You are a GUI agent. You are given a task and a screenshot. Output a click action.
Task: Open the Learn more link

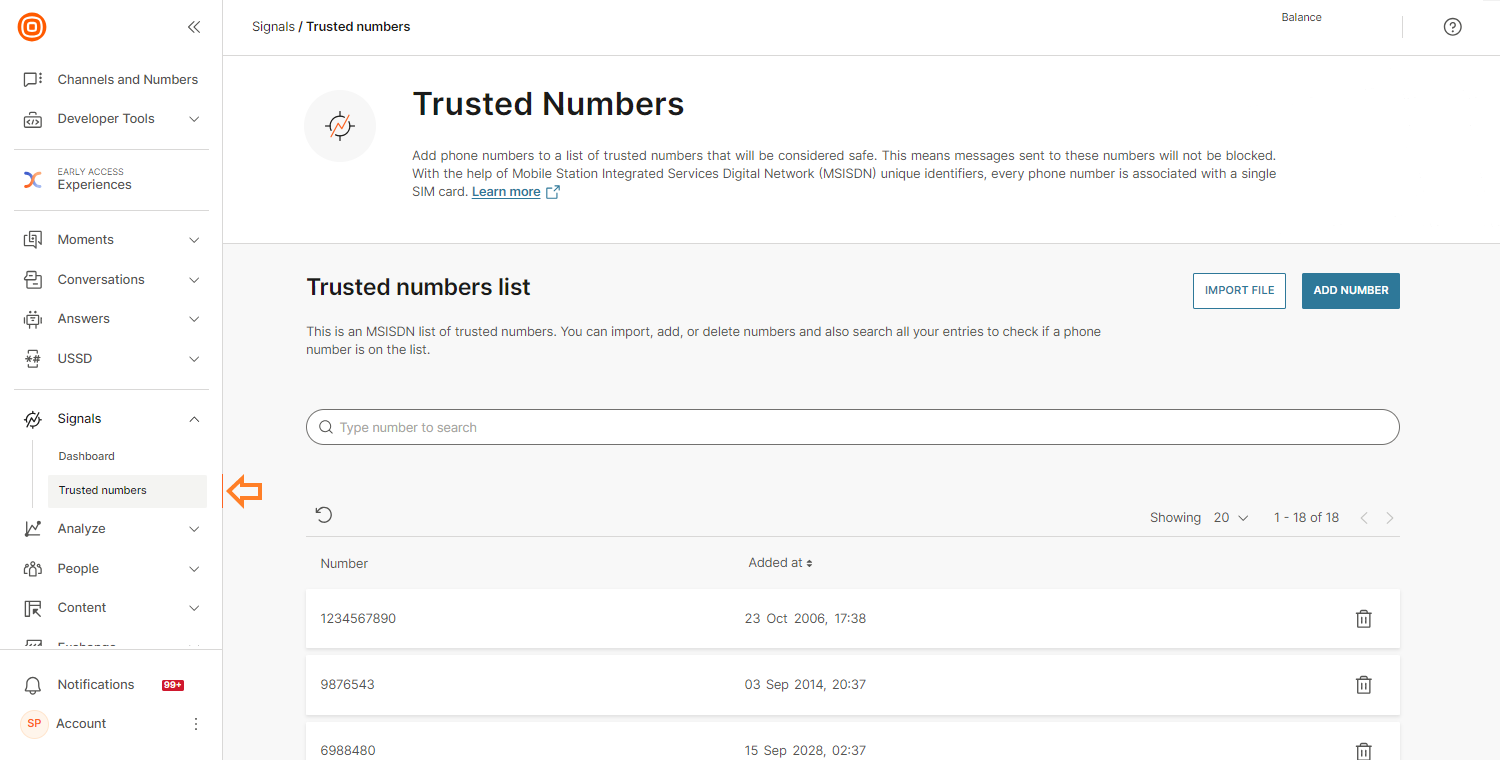tap(506, 192)
